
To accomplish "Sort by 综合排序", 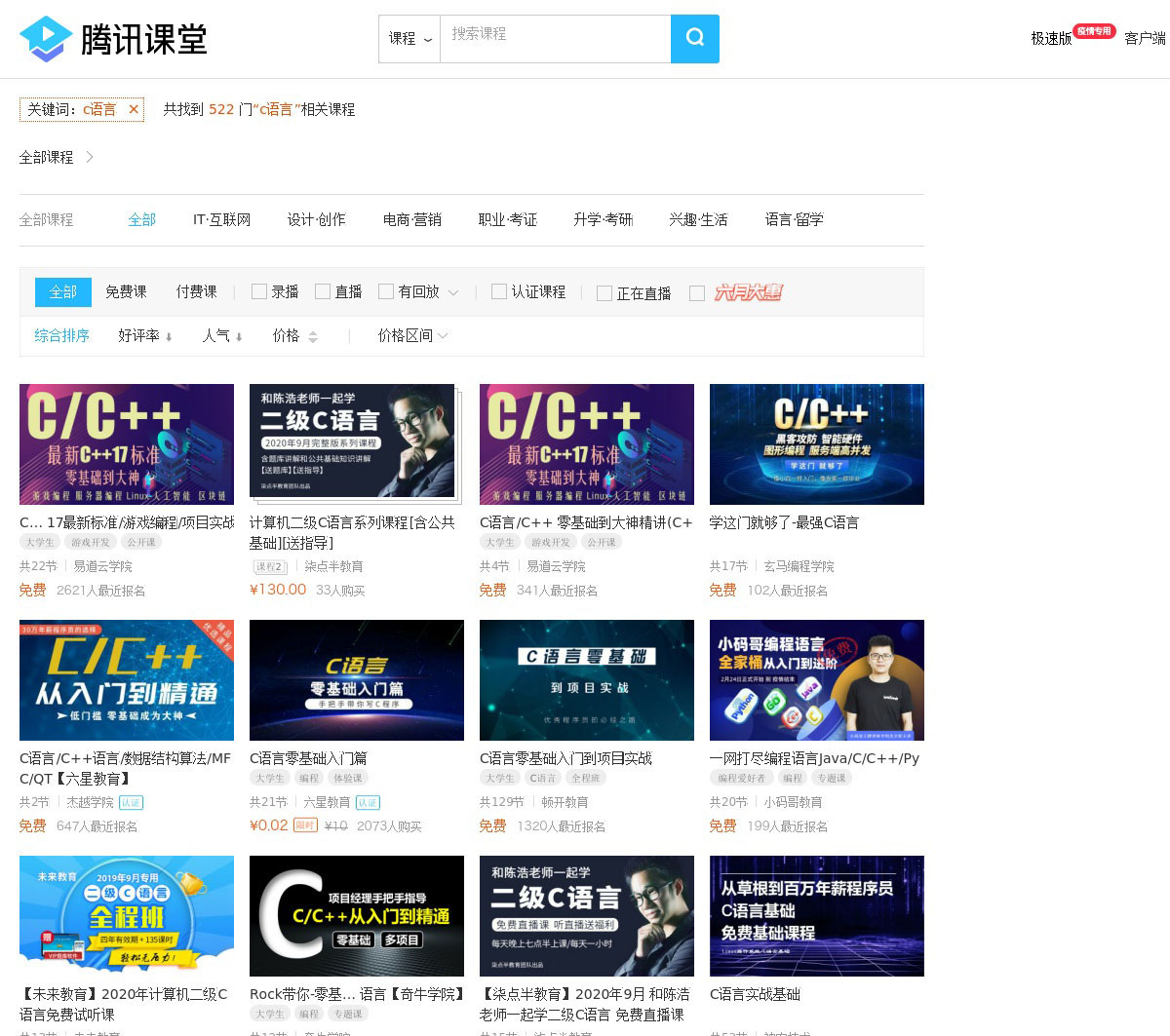I will click(62, 335).
